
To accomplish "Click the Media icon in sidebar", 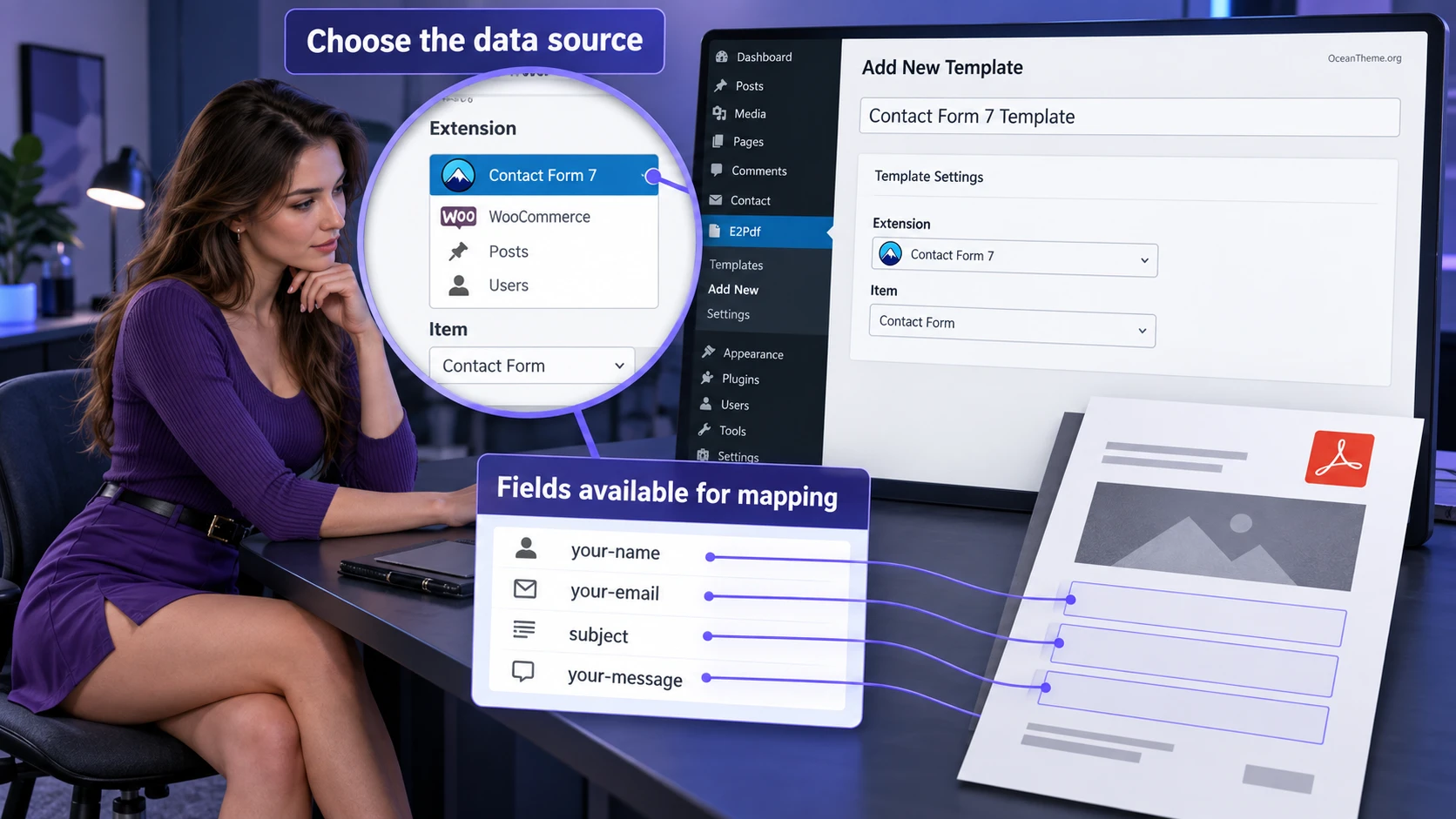I will pos(719,113).
